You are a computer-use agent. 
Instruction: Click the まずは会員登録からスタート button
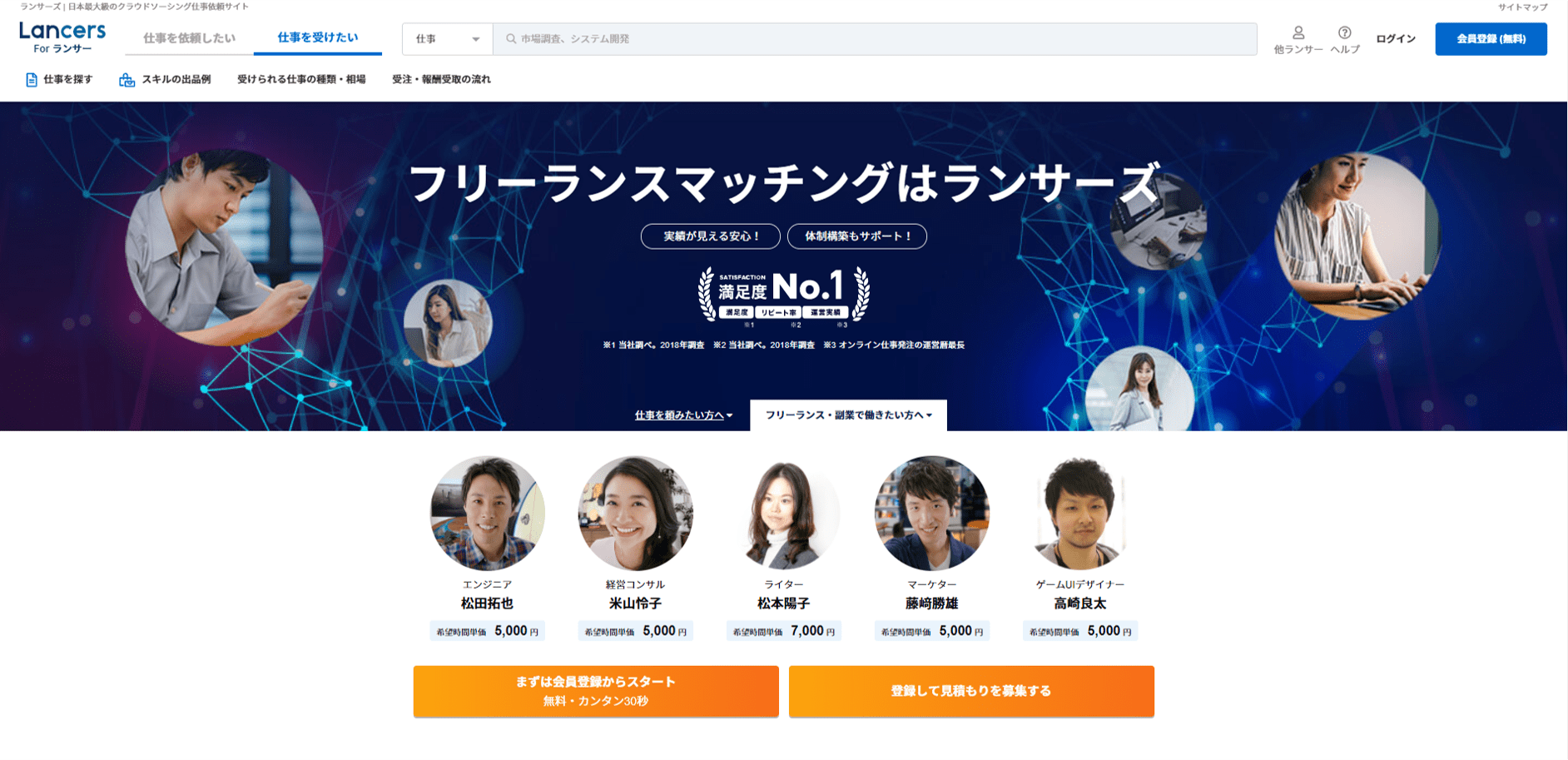[x=596, y=691]
